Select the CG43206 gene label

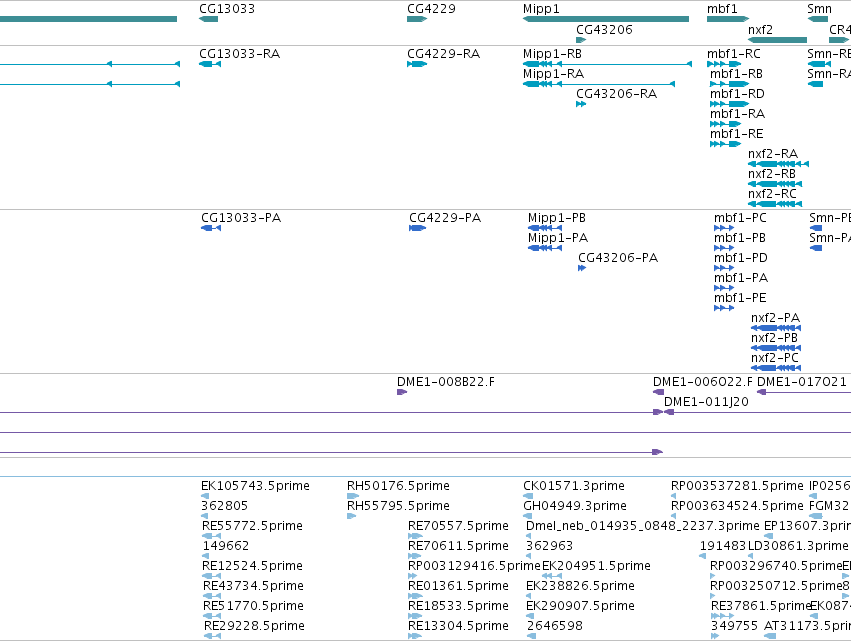tap(605, 29)
